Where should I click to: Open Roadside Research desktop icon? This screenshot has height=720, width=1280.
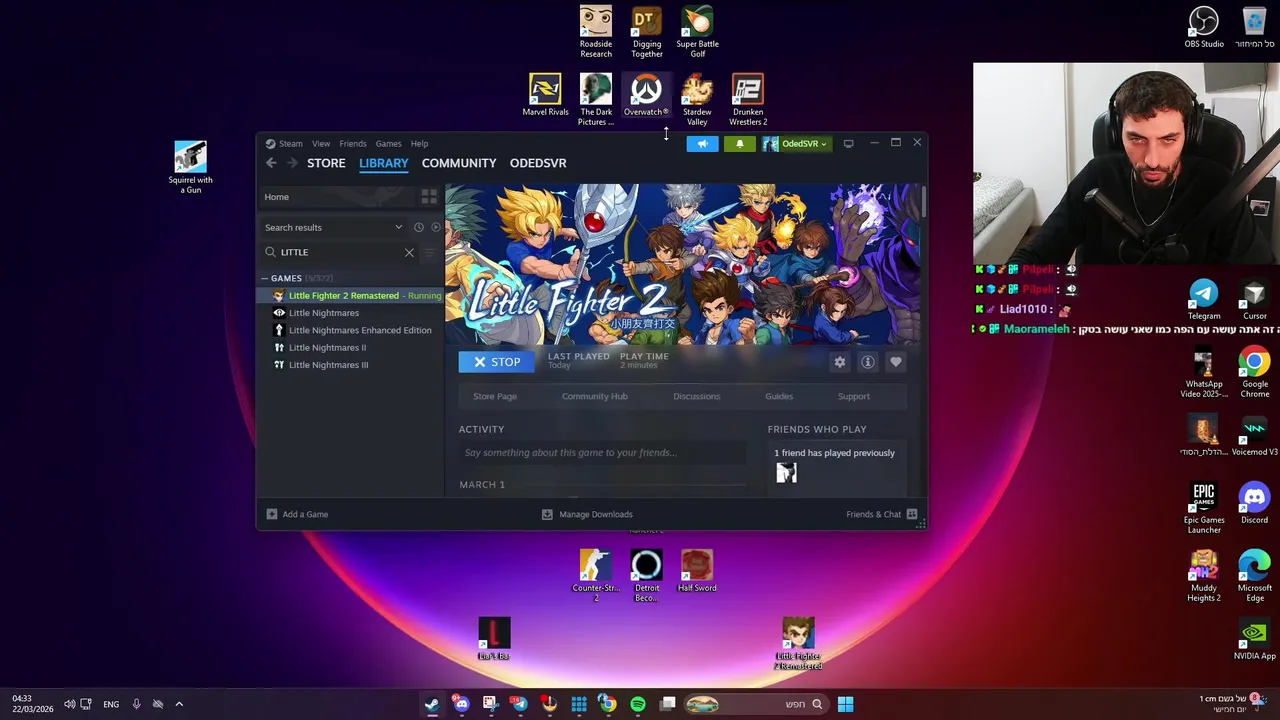pos(596,32)
